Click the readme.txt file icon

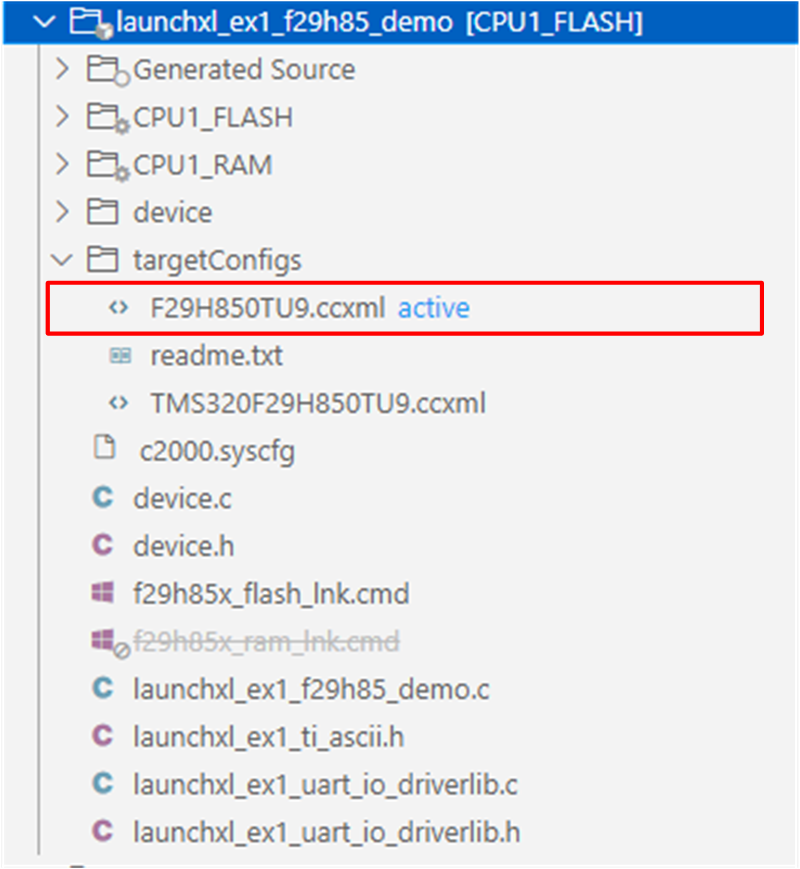click(120, 356)
